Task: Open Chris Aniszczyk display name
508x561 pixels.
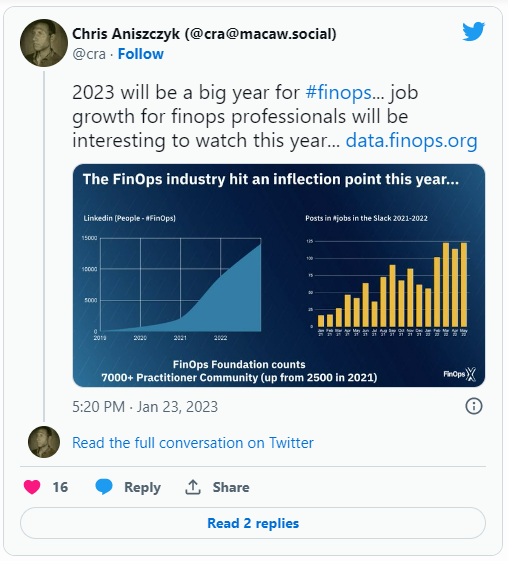Action: click(204, 34)
